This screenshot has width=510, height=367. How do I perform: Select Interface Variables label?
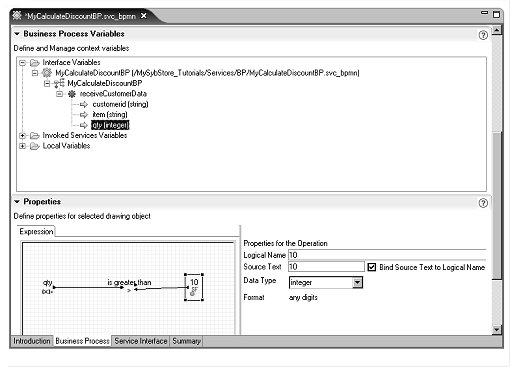[71, 62]
